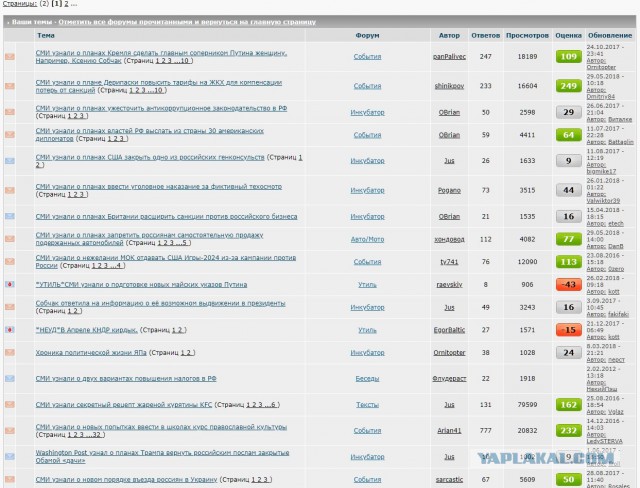Open the въезда россиян в Украину topic
640x488 pixels.
[x=126, y=479]
